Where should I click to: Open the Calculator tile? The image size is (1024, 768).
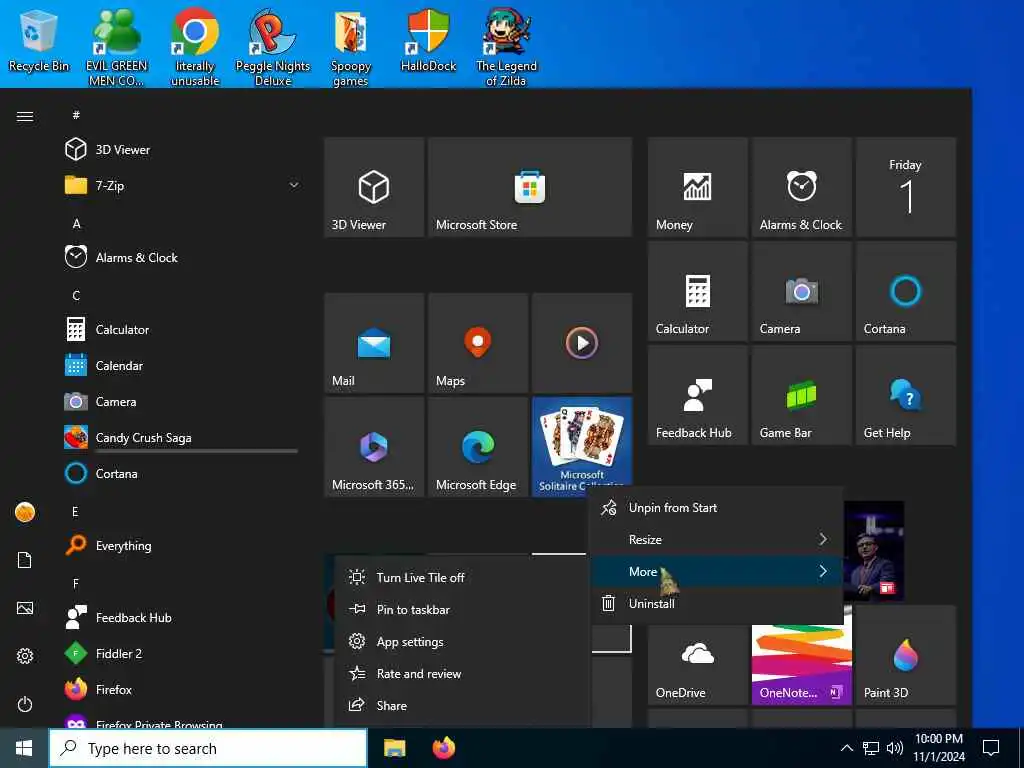[x=697, y=291]
